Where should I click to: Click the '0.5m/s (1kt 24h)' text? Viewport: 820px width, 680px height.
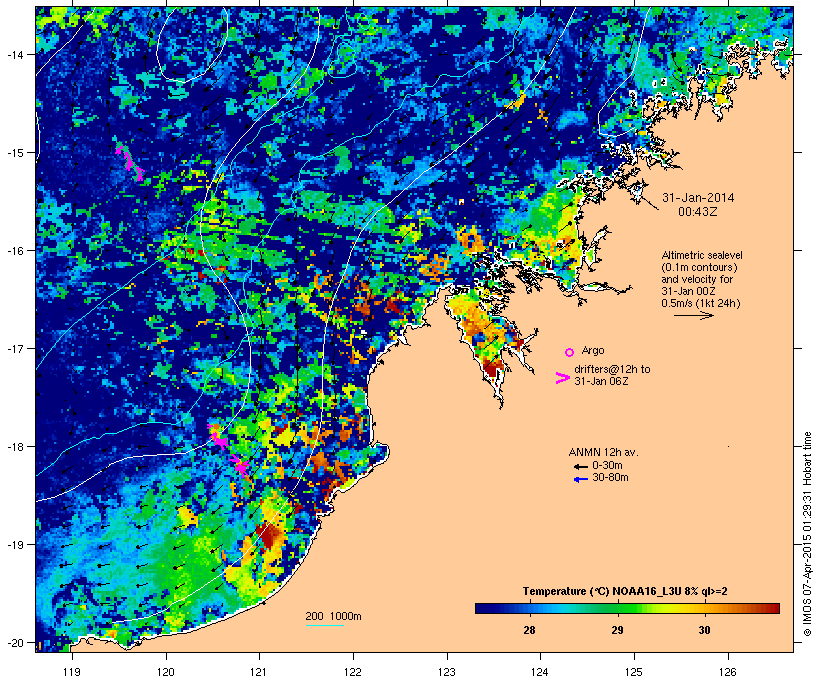pos(701,303)
